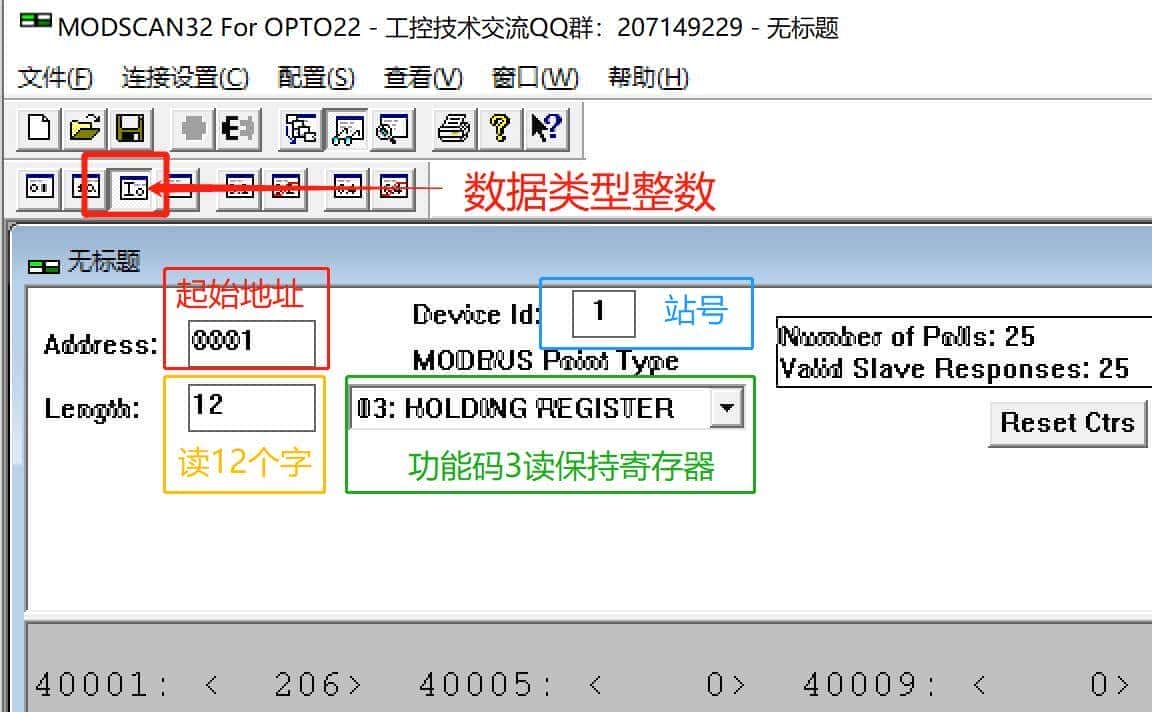Open the 帮助(H) menu
1152x712 pixels.
(x=648, y=78)
